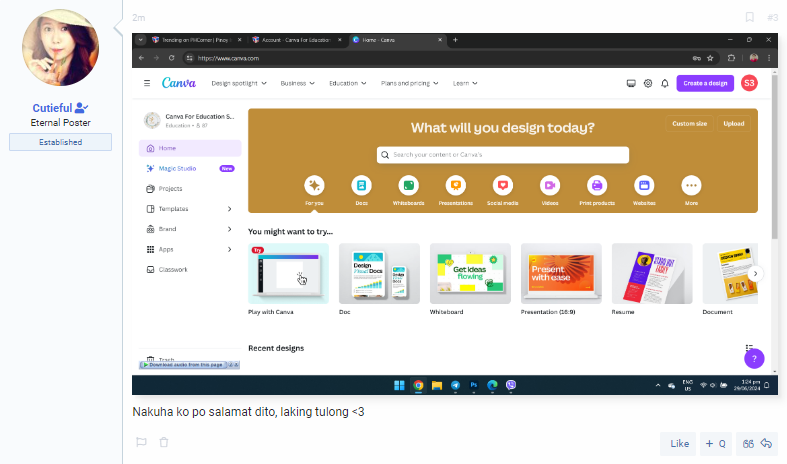
Task: Switch to the Trending on PHCorner tab
Action: [x=197, y=40]
